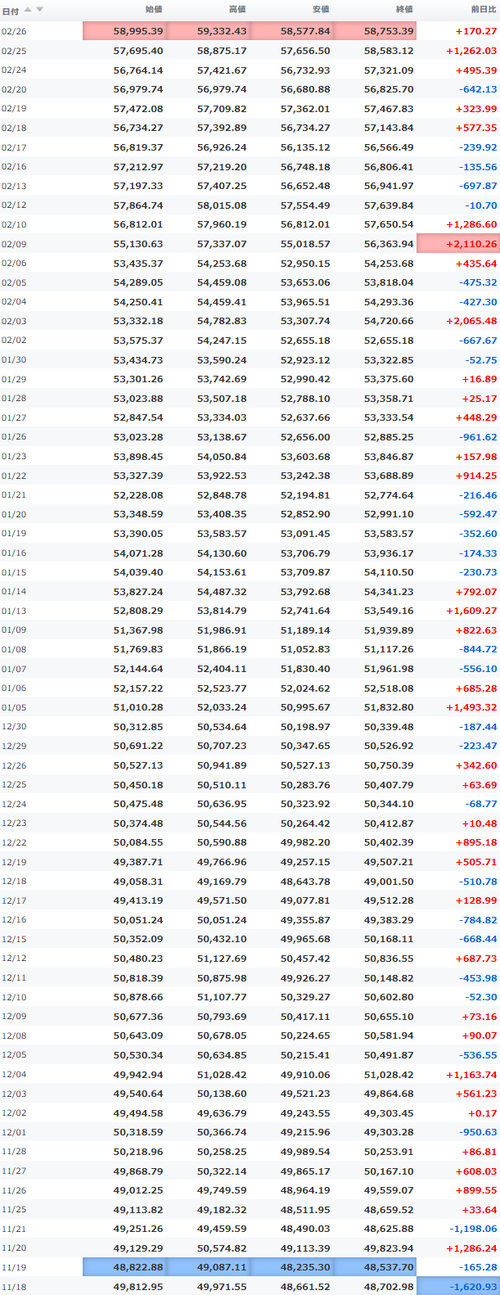Click the 安値 column header

pyautogui.click(x=320, y=9)
